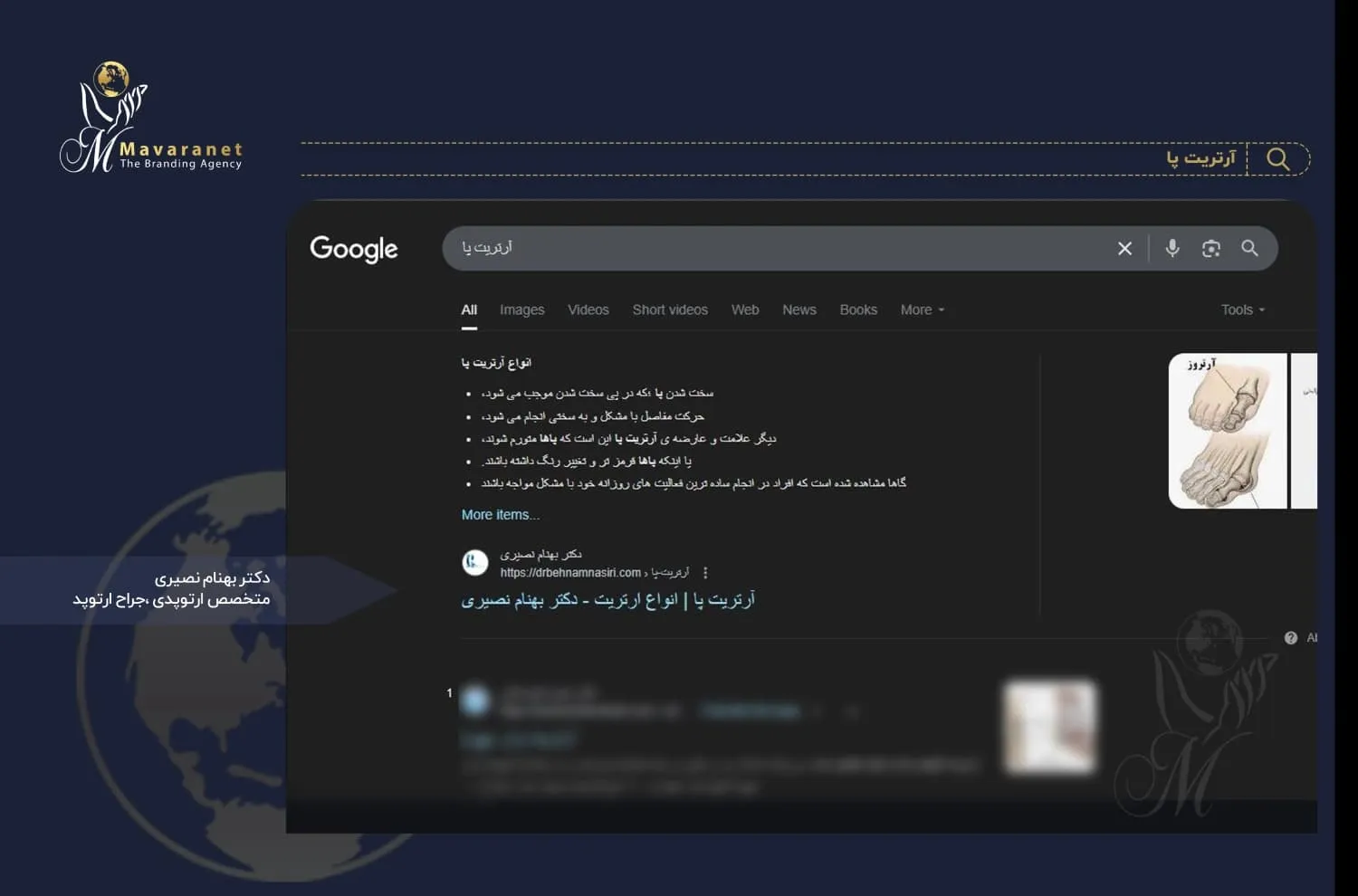Click inside the Google search input field
The width and height of the screenshot is (1358, 896).
tap(779, 248)
